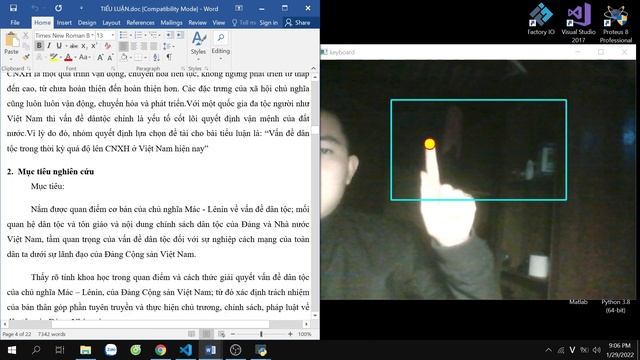Open Ribbon Display Options icon
640x360 pixels.
pos(239,8)
